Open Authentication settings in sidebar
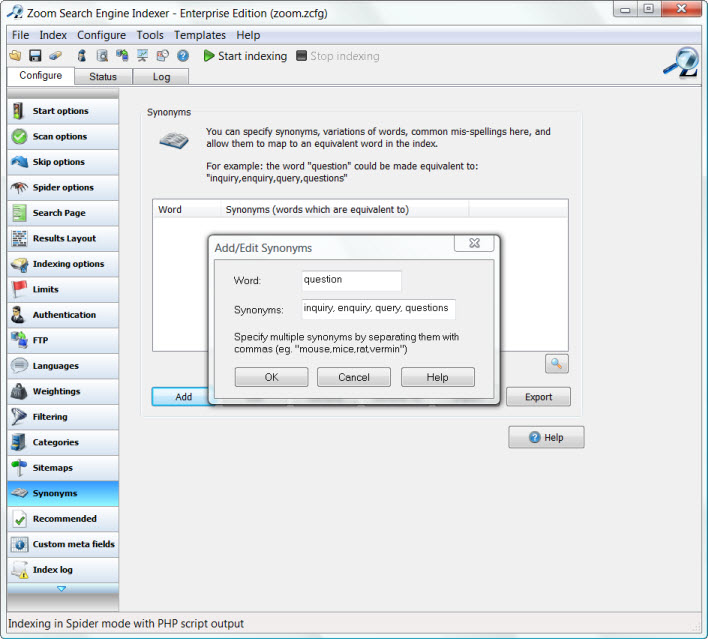Screen dimensions: 708x639 pos(63,315)
